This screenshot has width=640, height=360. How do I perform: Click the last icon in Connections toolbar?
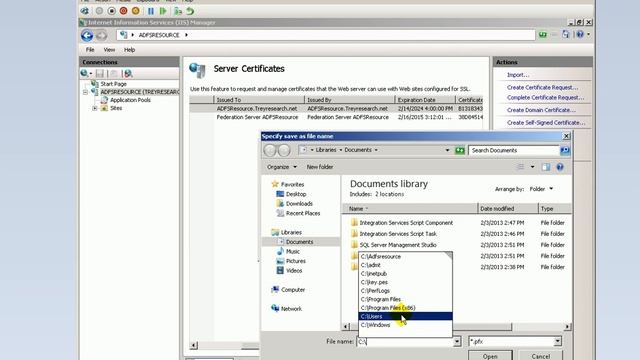tap(128, 73)
